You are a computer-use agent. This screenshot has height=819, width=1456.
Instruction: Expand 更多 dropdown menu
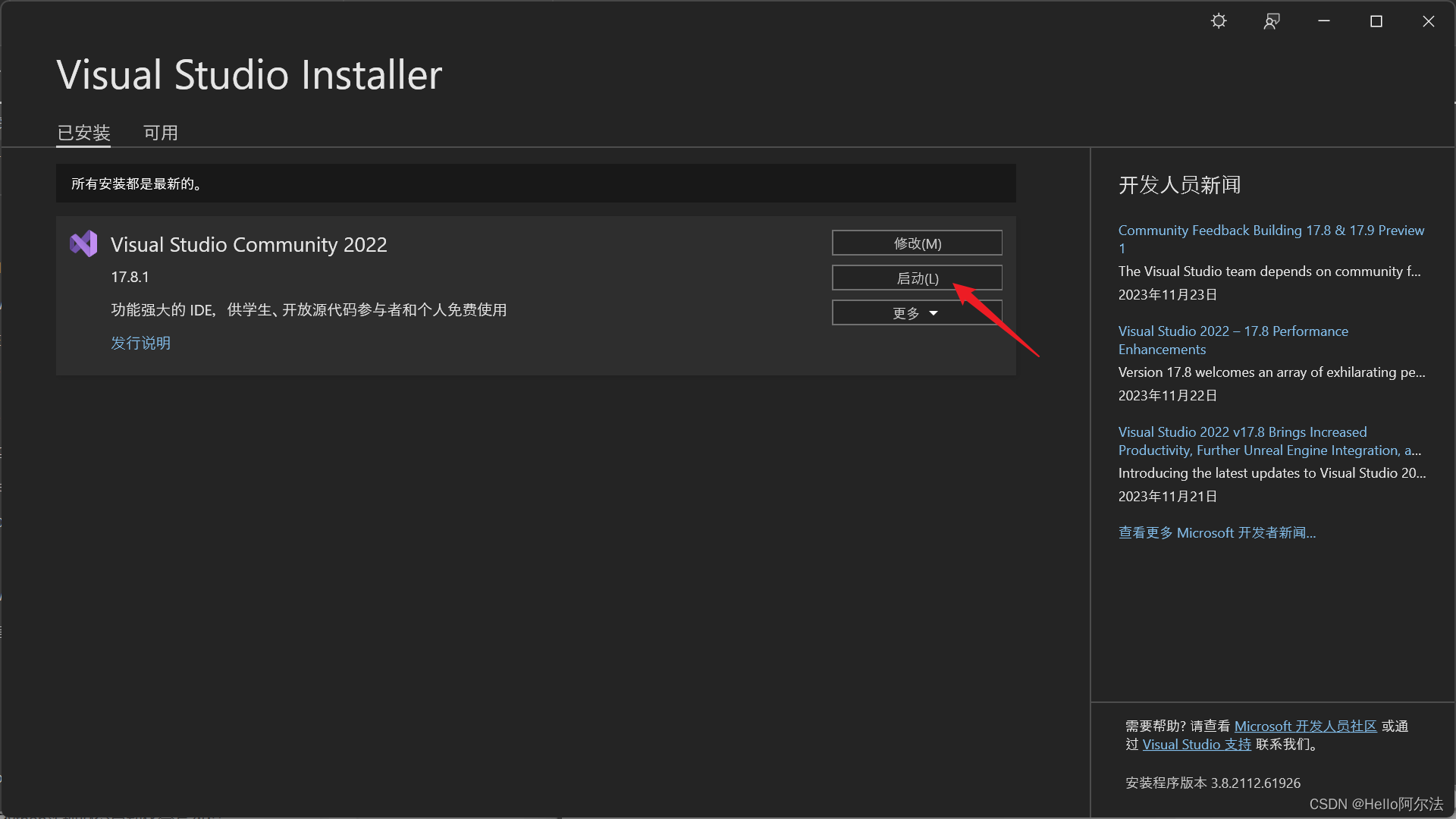click(x=916, y=312)
